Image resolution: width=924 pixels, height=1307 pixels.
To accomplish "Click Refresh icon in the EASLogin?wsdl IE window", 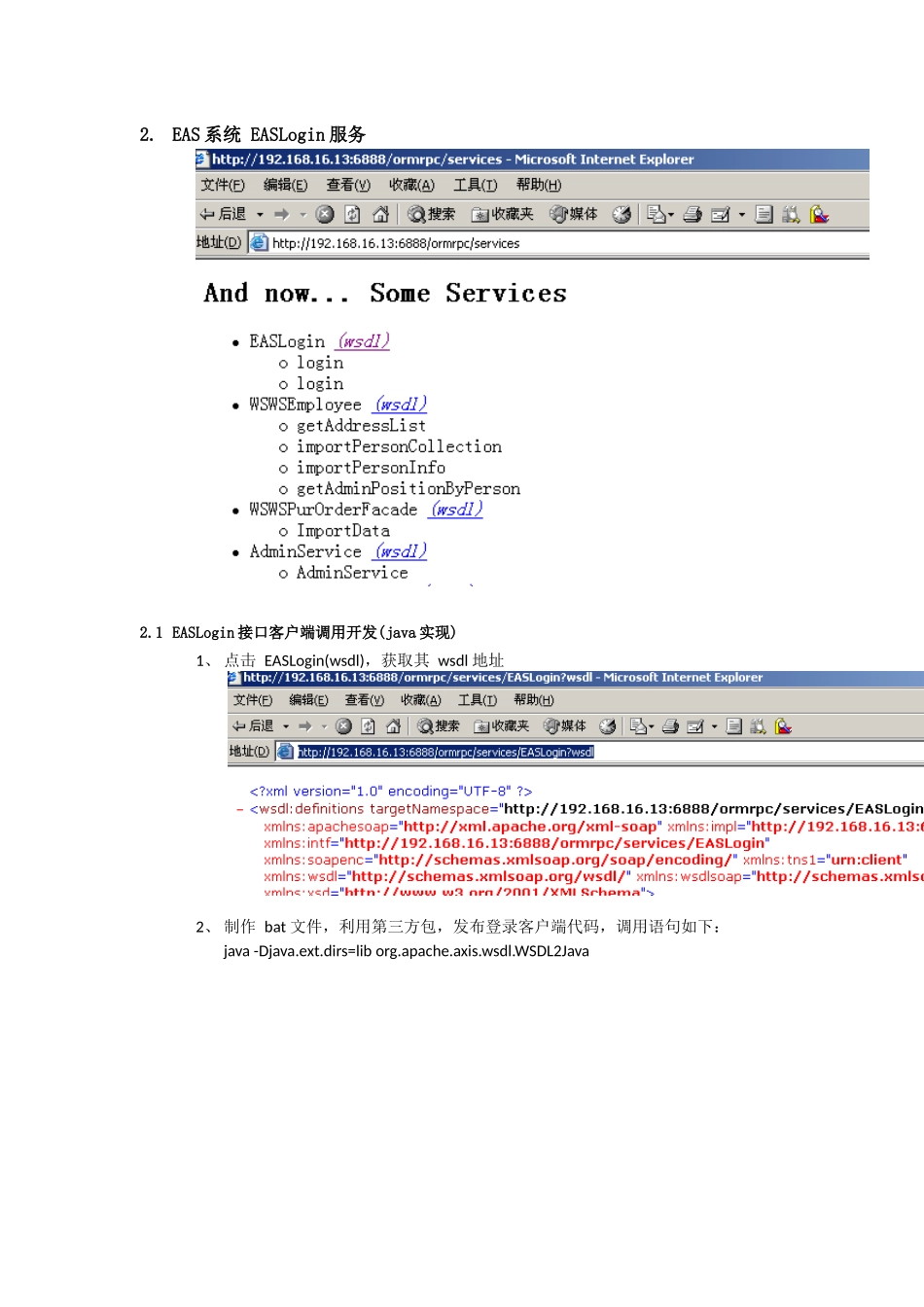I will (369, 725).
